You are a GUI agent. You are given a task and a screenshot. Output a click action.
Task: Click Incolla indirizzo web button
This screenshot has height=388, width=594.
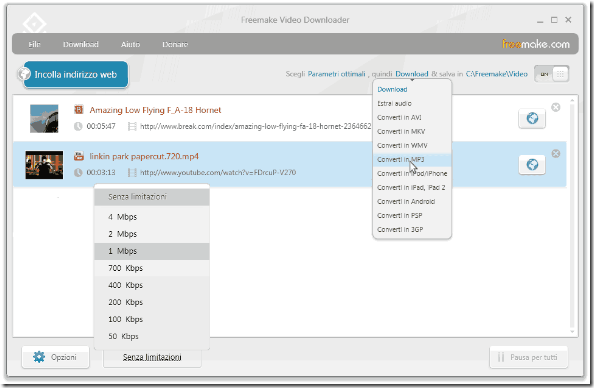[75, 74]
